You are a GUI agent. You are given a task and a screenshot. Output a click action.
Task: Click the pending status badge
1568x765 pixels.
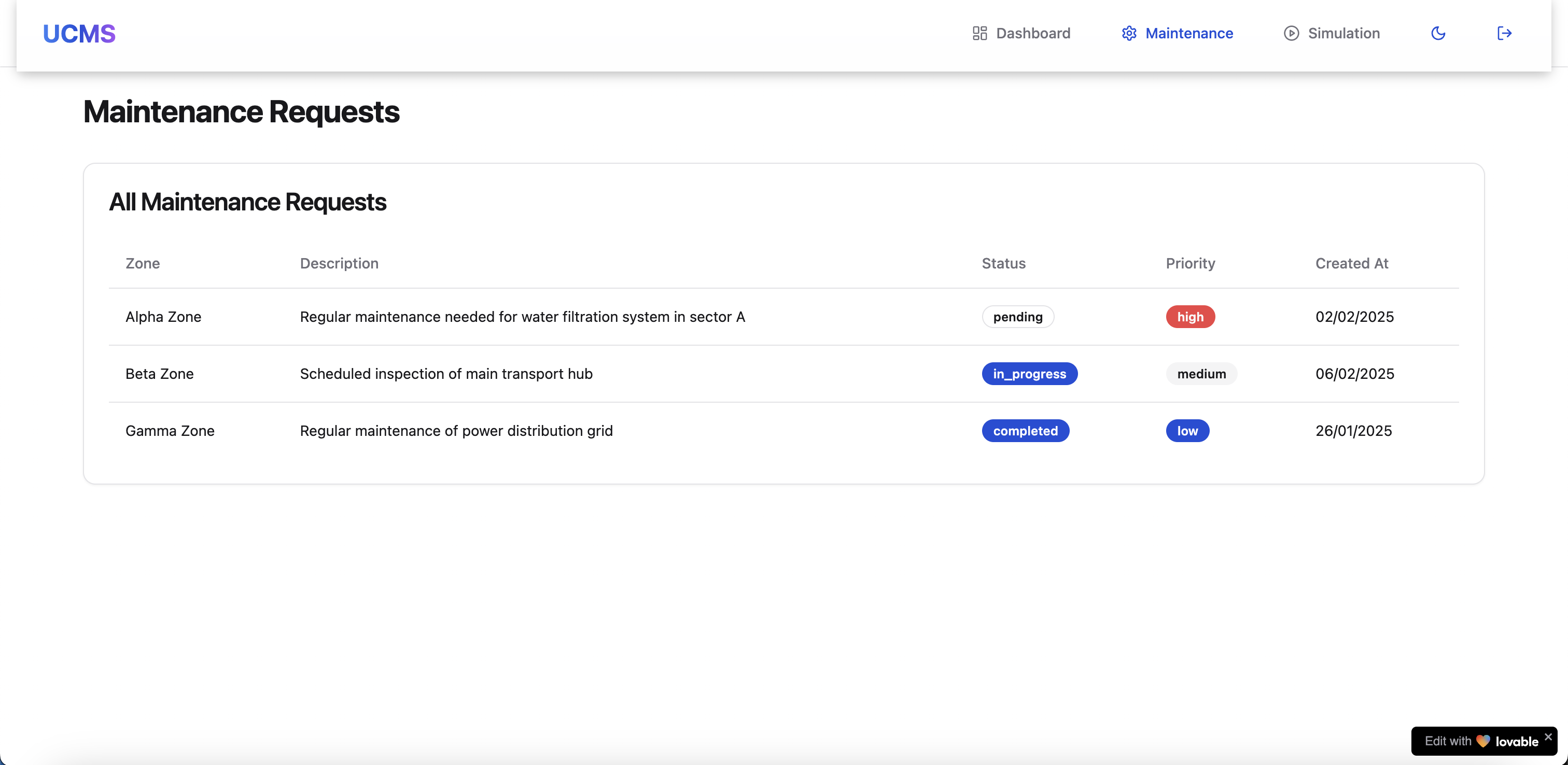tap(1018, 317)
